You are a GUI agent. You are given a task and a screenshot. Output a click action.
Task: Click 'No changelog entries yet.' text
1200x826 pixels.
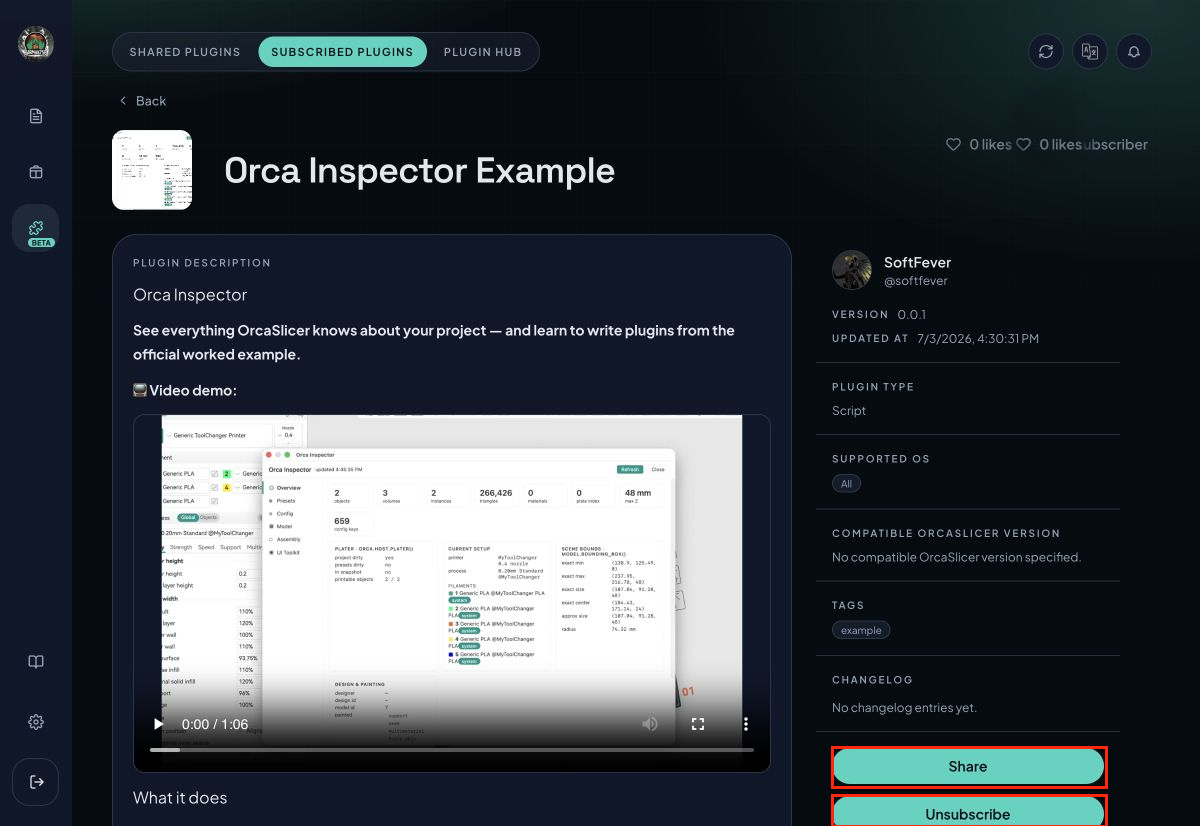click(x=904, y=707)
